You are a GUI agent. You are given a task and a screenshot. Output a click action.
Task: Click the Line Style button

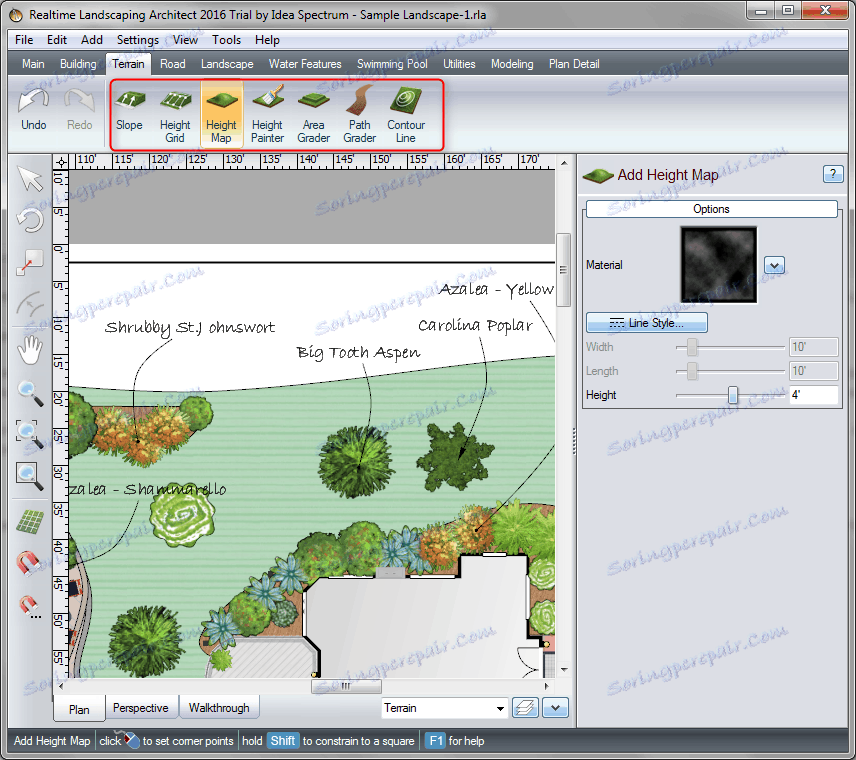click(x=646, y=323)
